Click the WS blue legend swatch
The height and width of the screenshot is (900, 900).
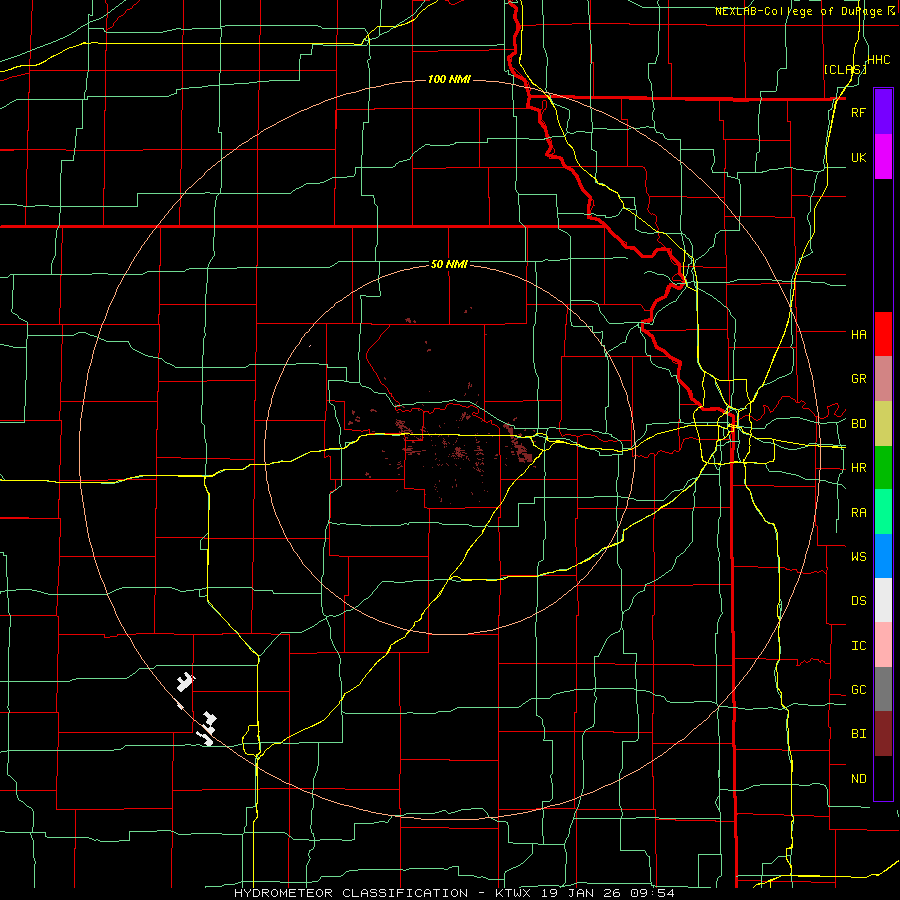pos(883,556)
